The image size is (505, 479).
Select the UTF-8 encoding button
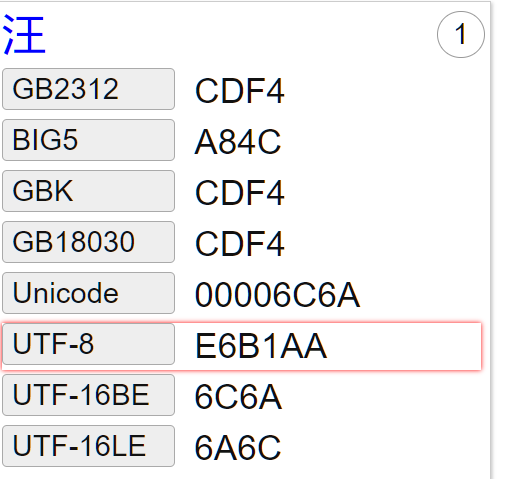coord(88,344)
